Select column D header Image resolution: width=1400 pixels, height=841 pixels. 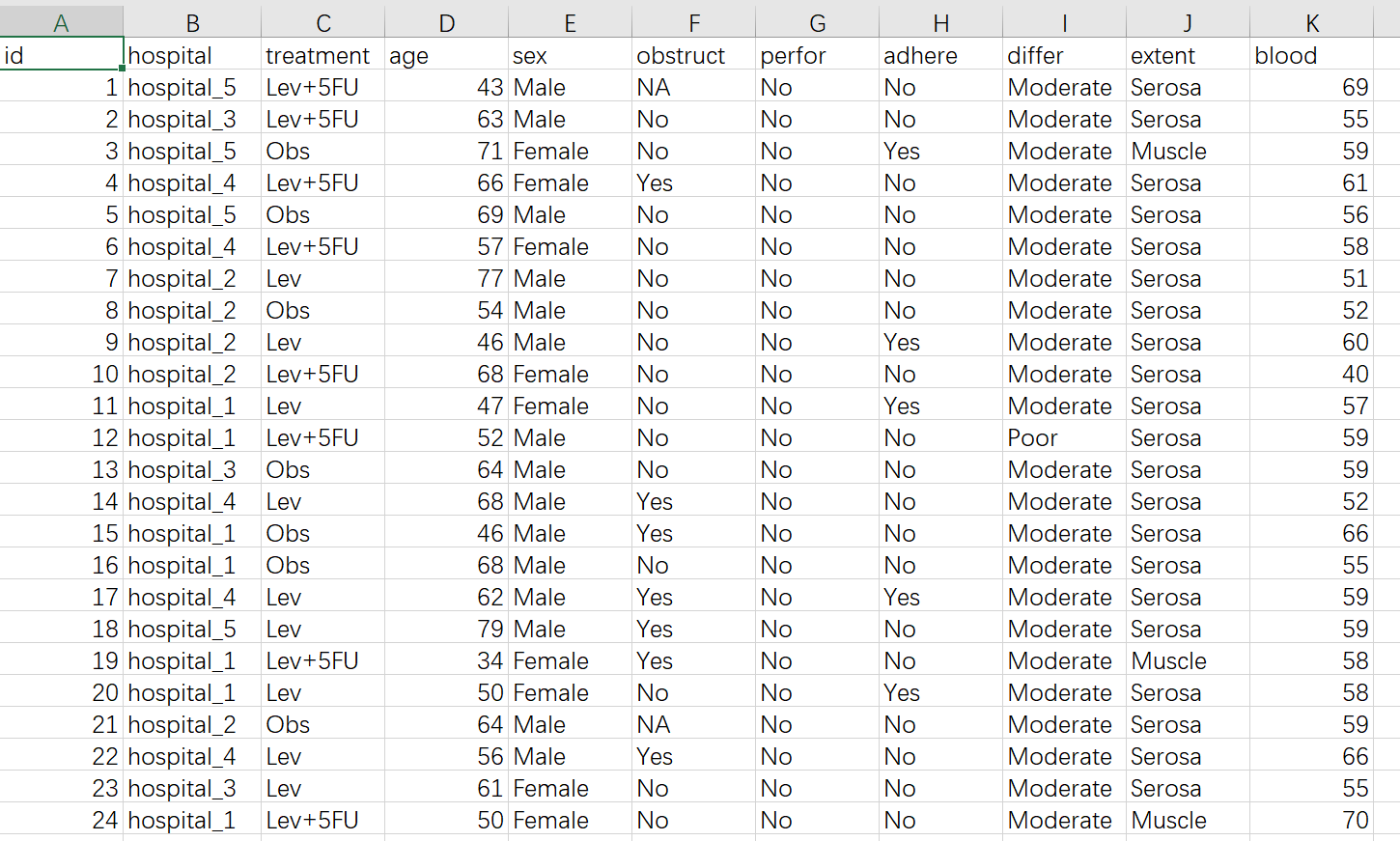(446, 22)
